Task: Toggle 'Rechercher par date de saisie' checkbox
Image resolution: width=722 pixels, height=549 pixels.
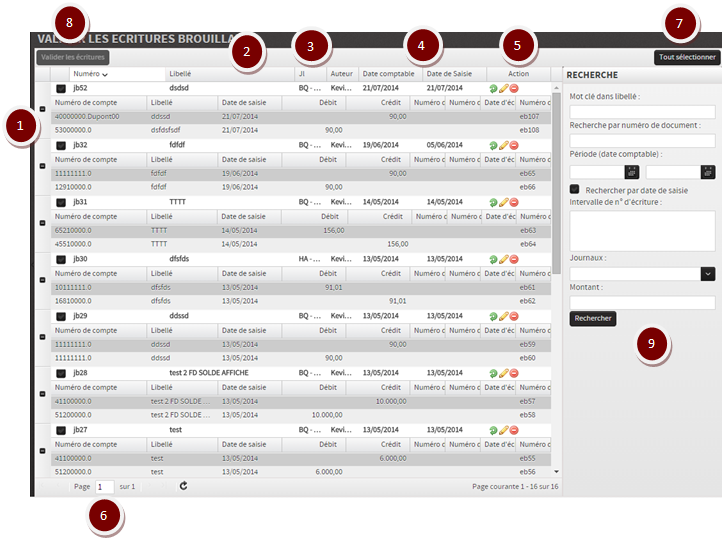Action: (x=575, y=190)
